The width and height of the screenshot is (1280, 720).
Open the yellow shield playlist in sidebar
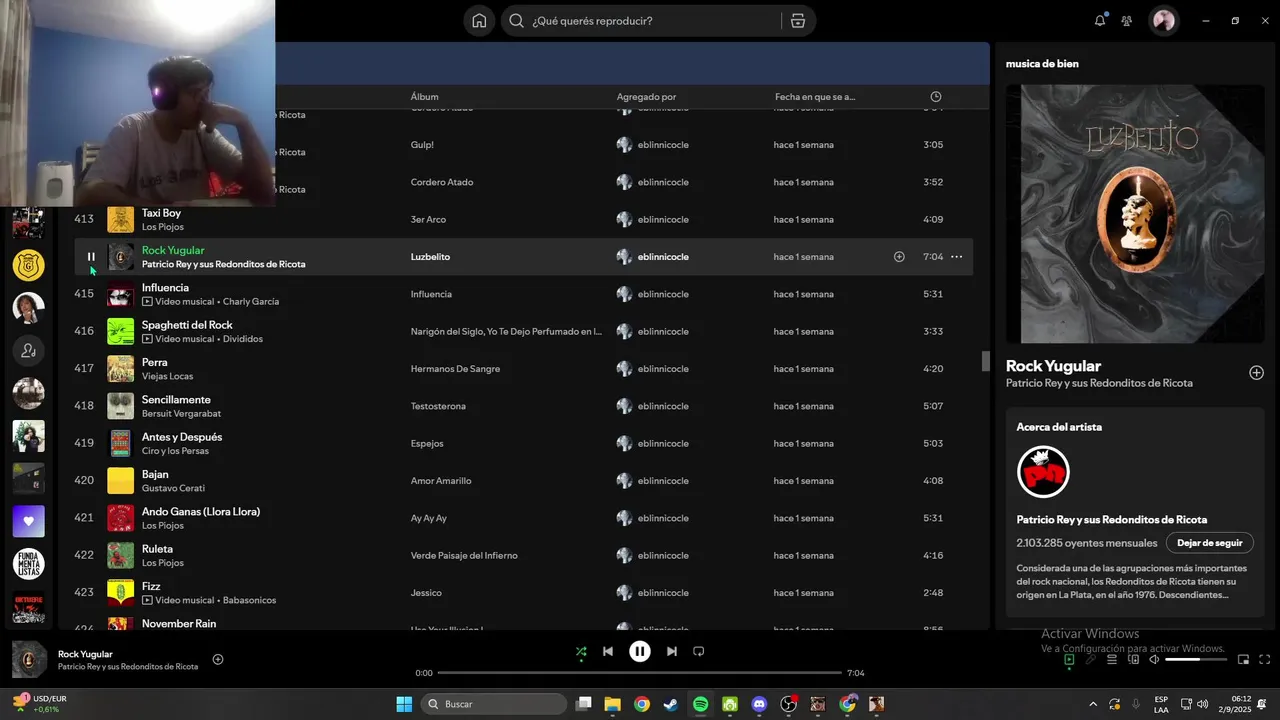pyautogui.click(x=28, y=265)
